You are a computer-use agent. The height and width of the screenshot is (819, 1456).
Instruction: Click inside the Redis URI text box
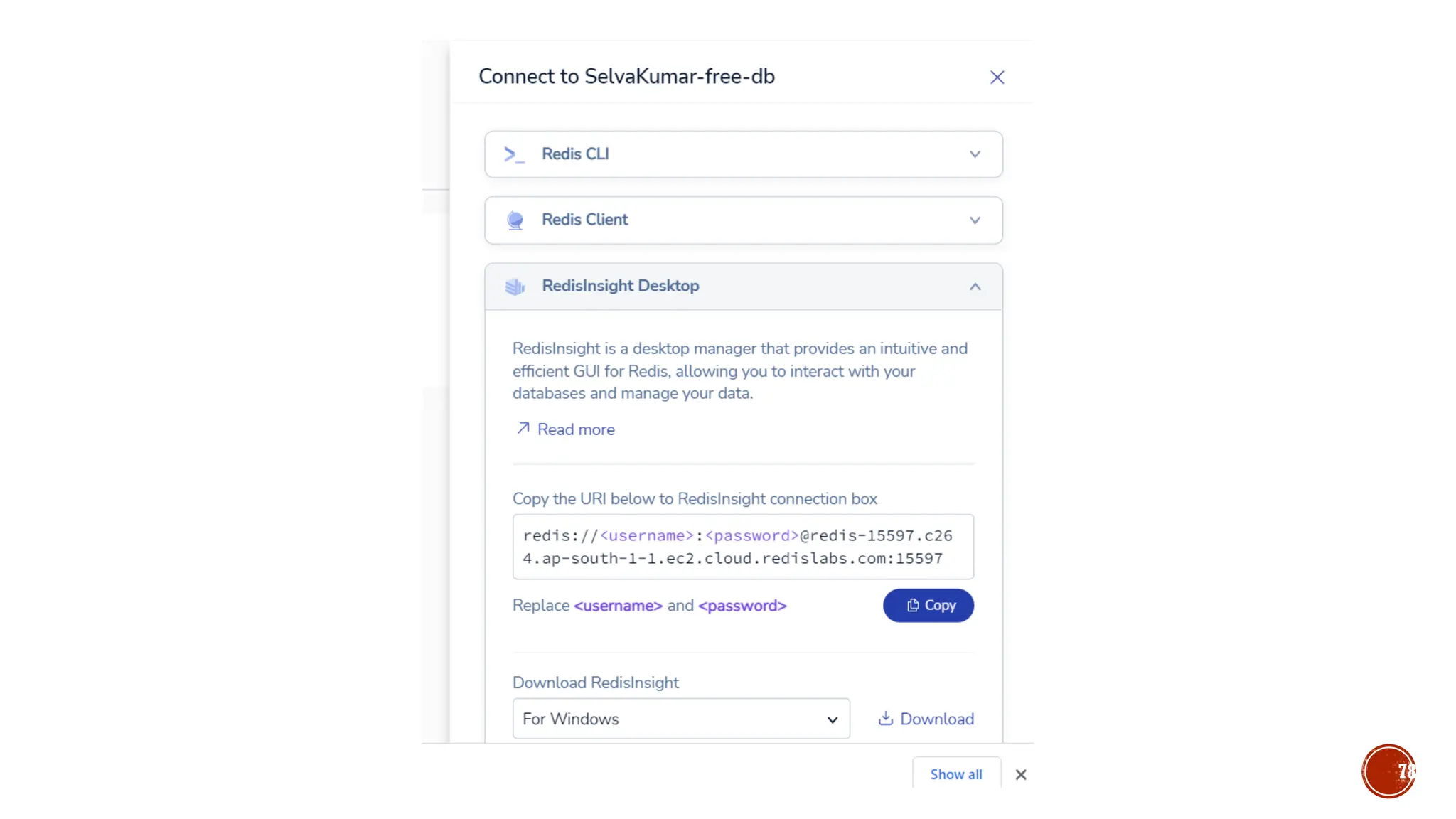(742, 547)
